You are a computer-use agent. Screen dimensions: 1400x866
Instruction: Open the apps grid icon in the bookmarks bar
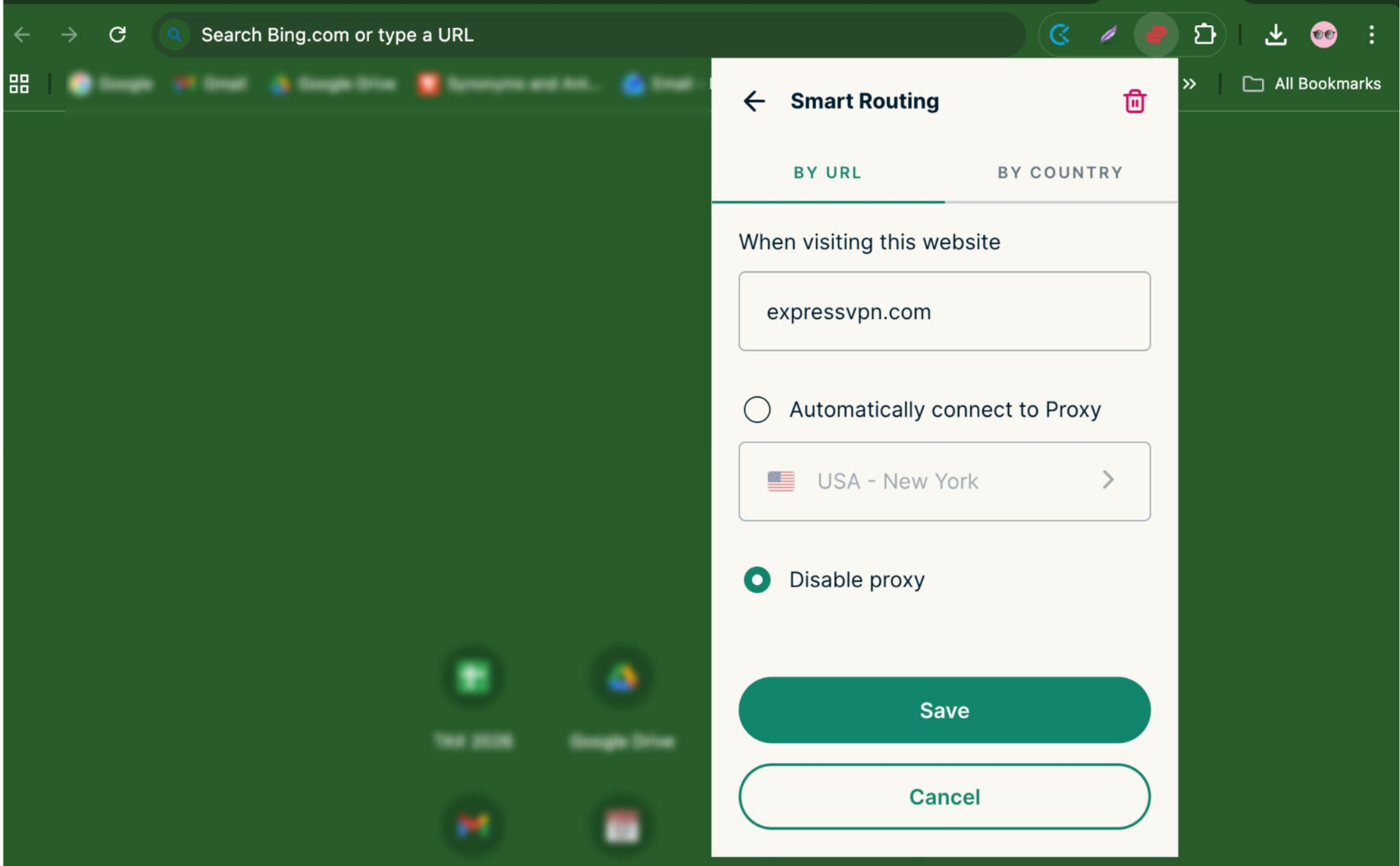[x=19, y=84]
